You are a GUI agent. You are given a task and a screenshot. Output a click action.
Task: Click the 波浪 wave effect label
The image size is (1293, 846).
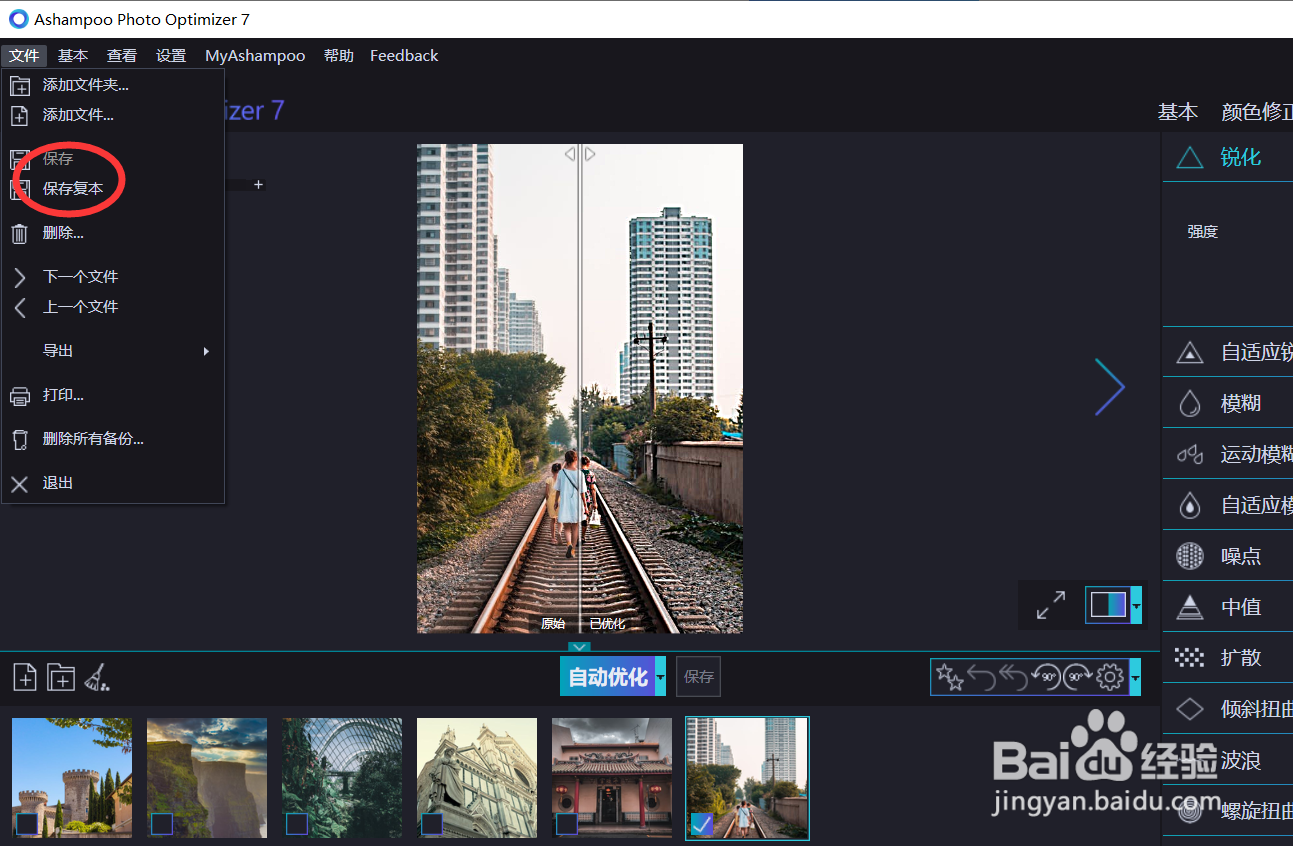(x=1241, y=761)
